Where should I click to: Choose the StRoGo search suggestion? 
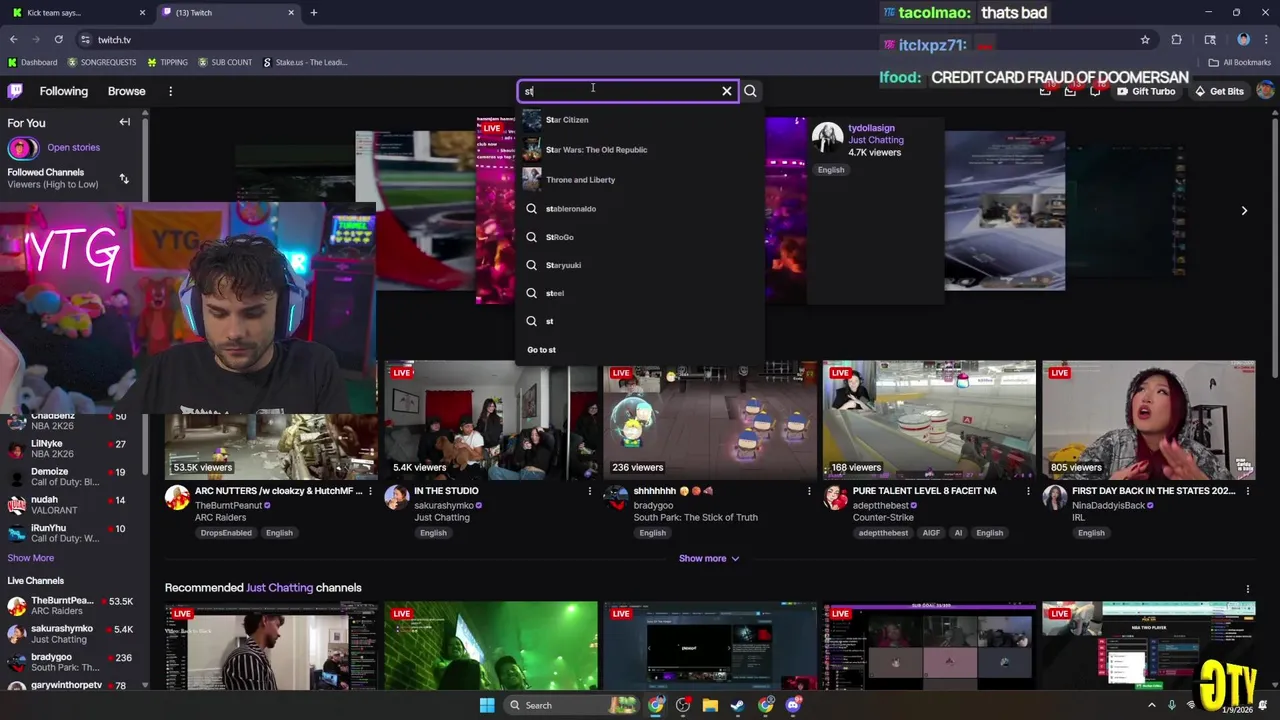[x=640, y=237]
